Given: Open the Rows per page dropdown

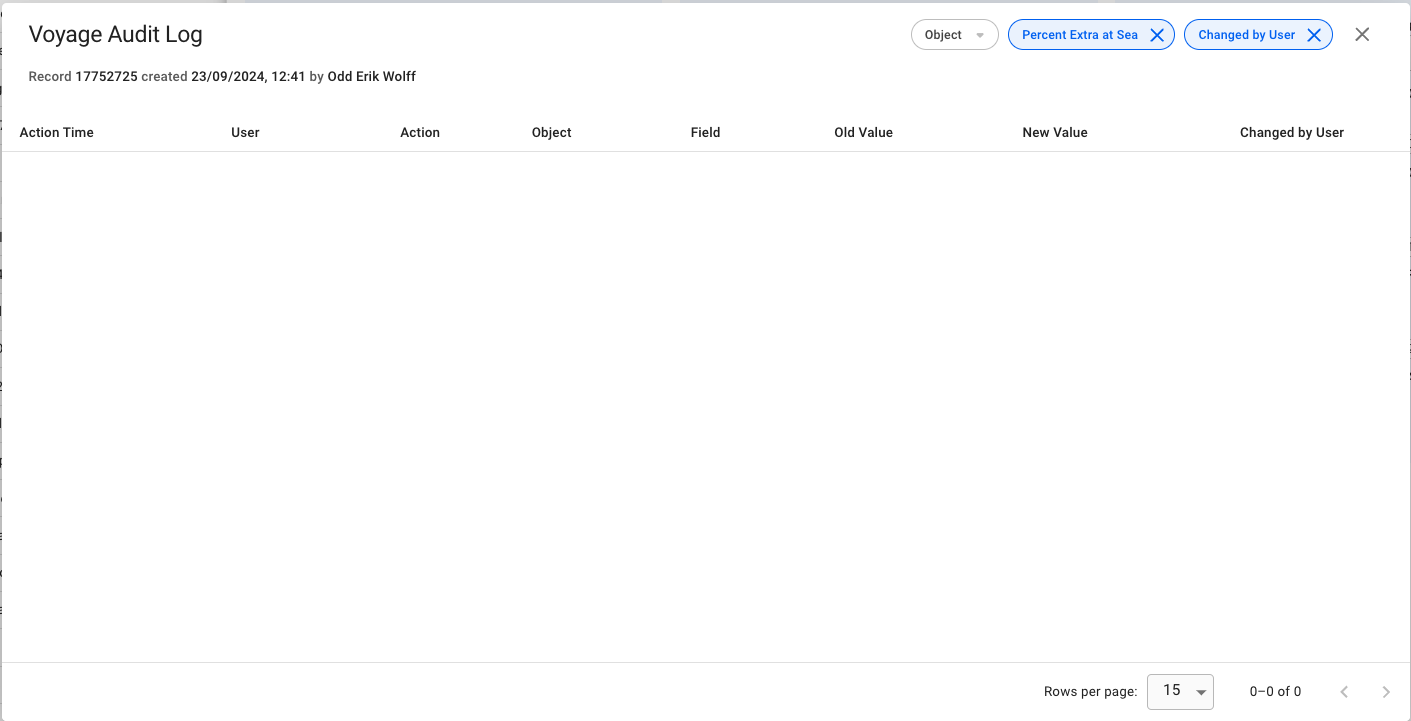Looking at the screenshot, I should (1180, 692).
